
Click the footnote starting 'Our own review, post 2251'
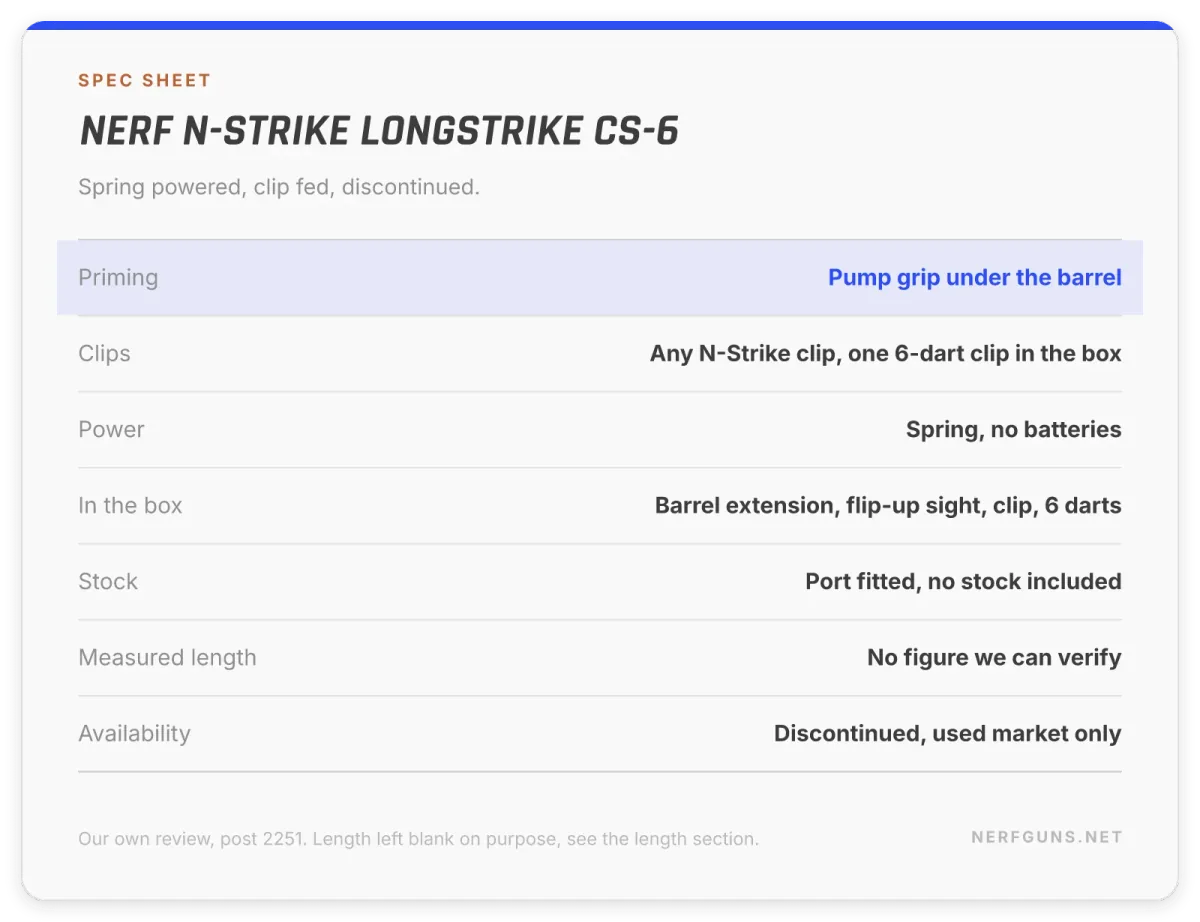418,838
